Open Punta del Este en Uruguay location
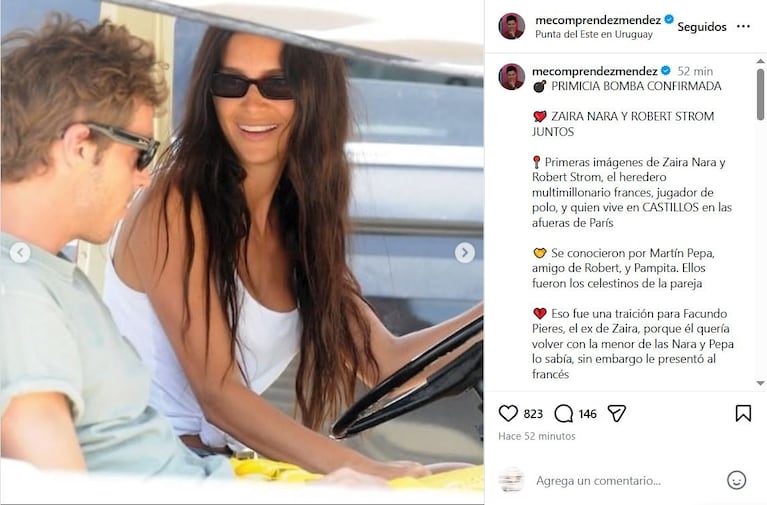The width and height of the screenshot is (767, 505). pos(594,34)
